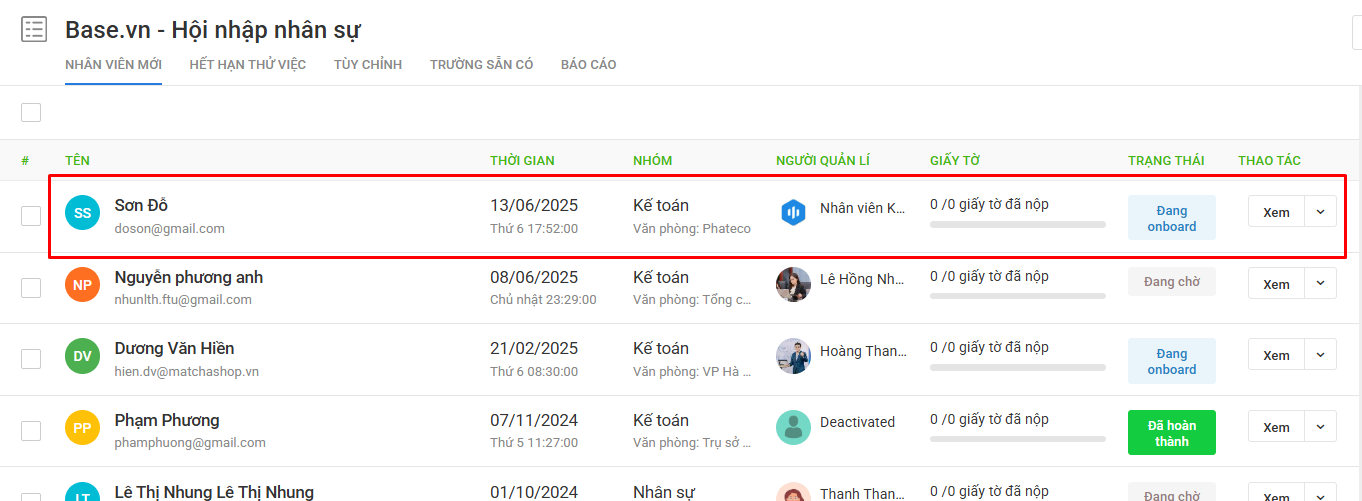The height and width of the screenshot is (501, 1362).
Task: Switch to HẾT HẠN THỬ VIỆC tab
Action: click(248, 65)
